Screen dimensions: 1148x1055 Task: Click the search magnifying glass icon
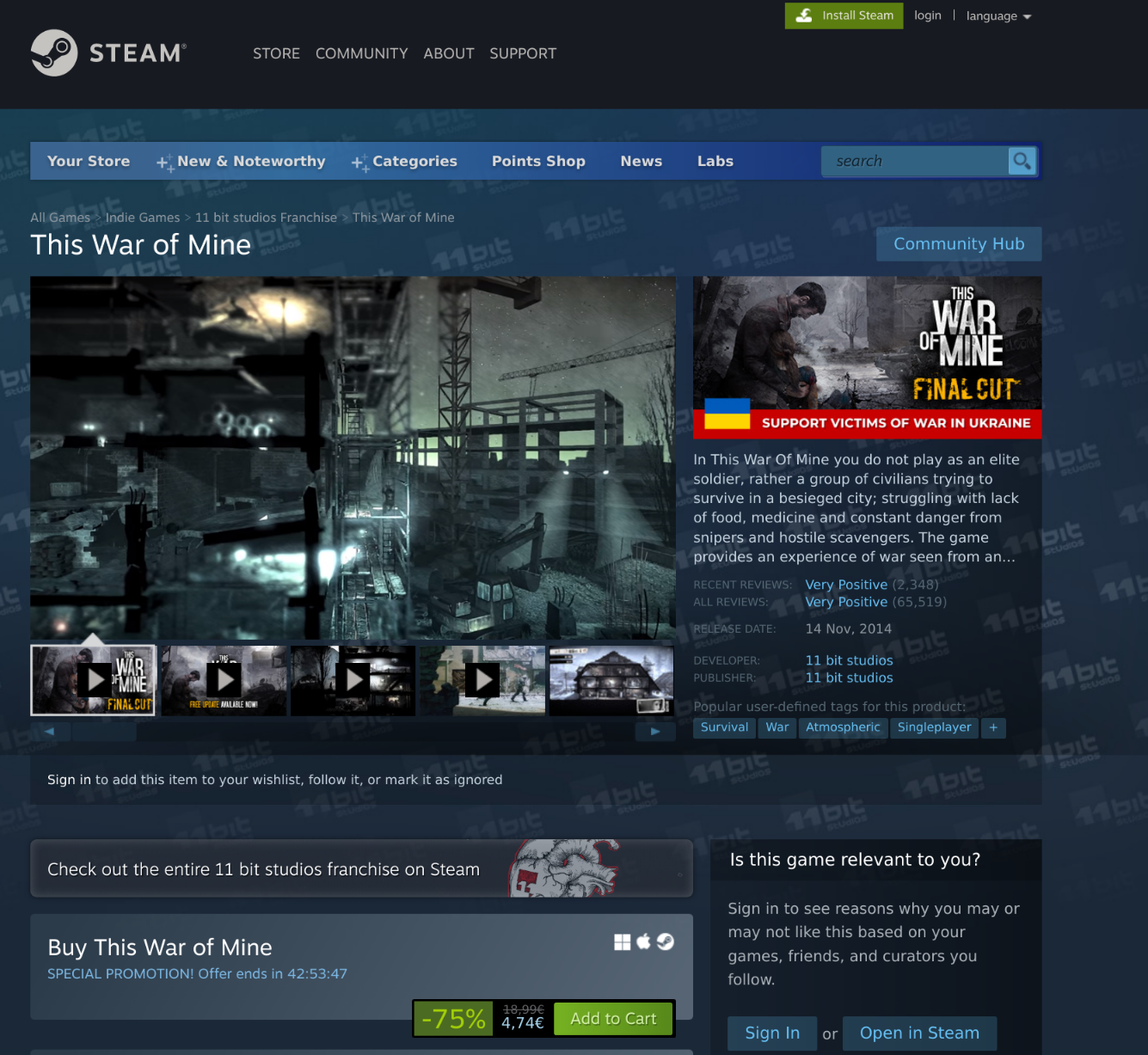coord(1022,161)
